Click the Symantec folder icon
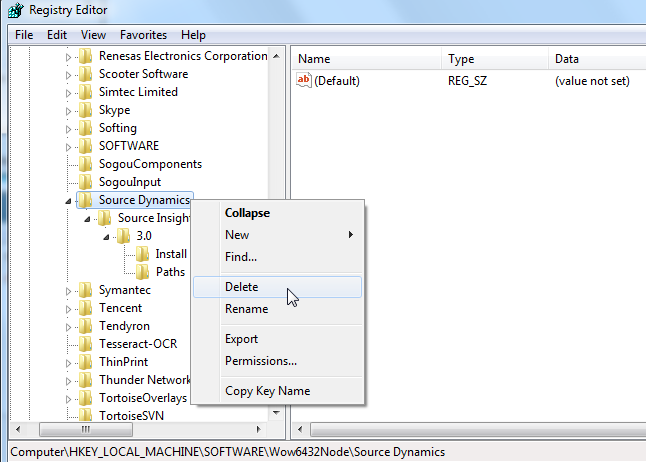The height and width of the screenshot is (462, 646). pyautogui.click(x=86, y=290)
